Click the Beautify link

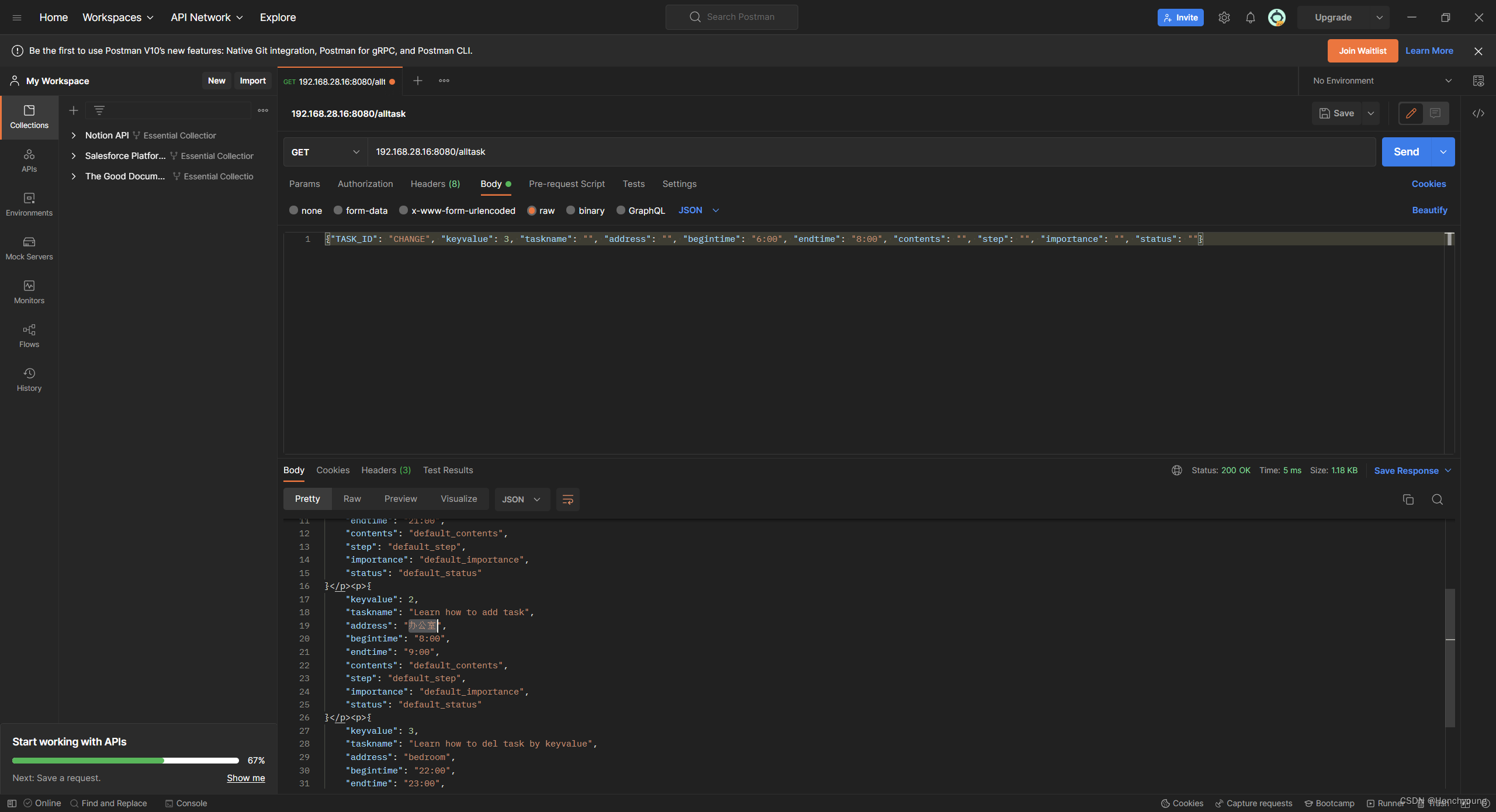point(1429,210)
